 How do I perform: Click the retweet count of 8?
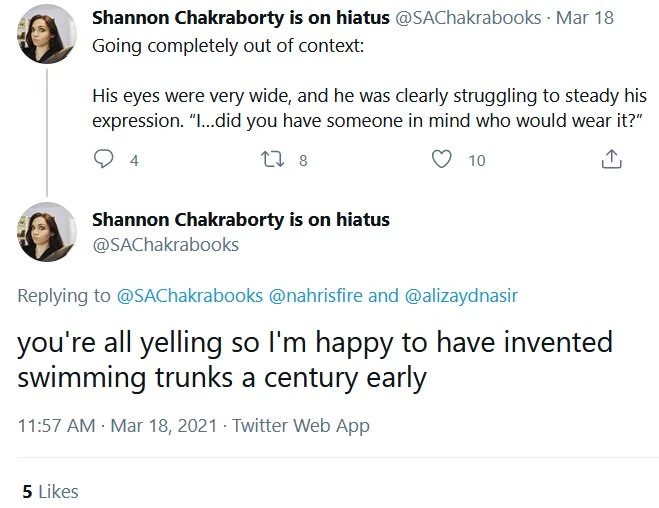(x=302, y=160)
